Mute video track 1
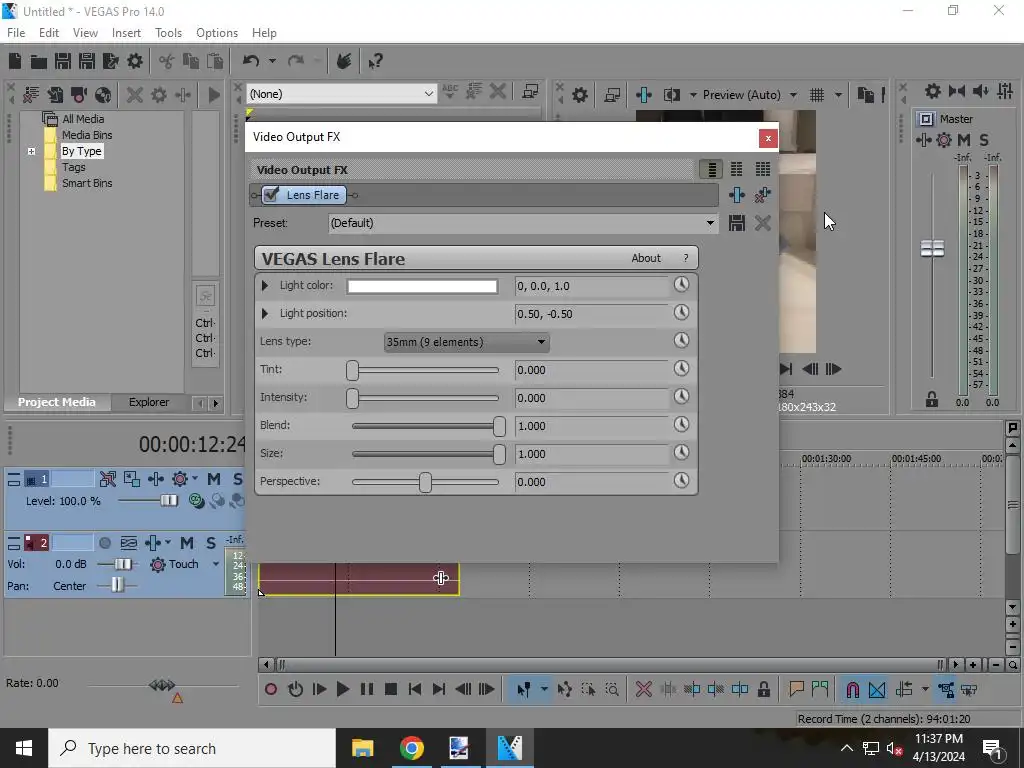Viewport: 1024px width, 768px height. click(x=214, y=479)
